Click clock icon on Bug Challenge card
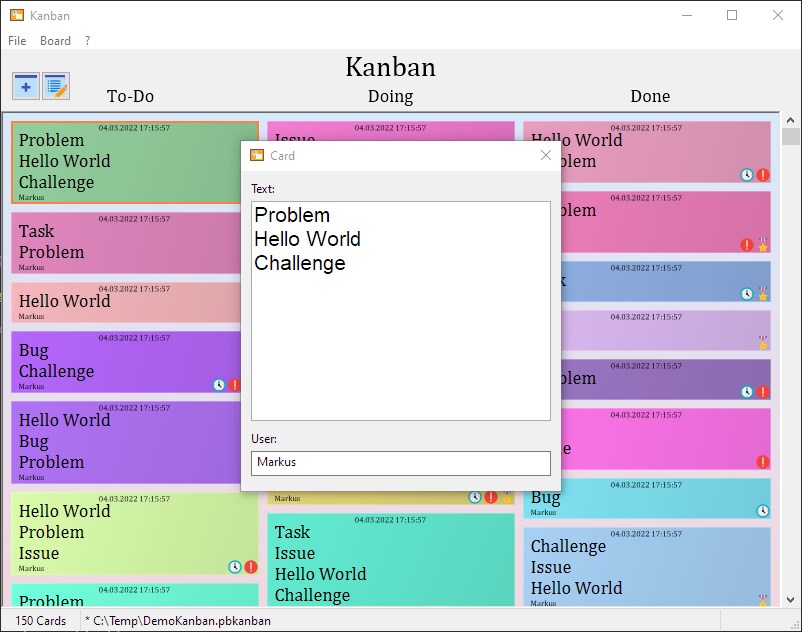The height and width of the screenshot is (632, 802). 219,385
